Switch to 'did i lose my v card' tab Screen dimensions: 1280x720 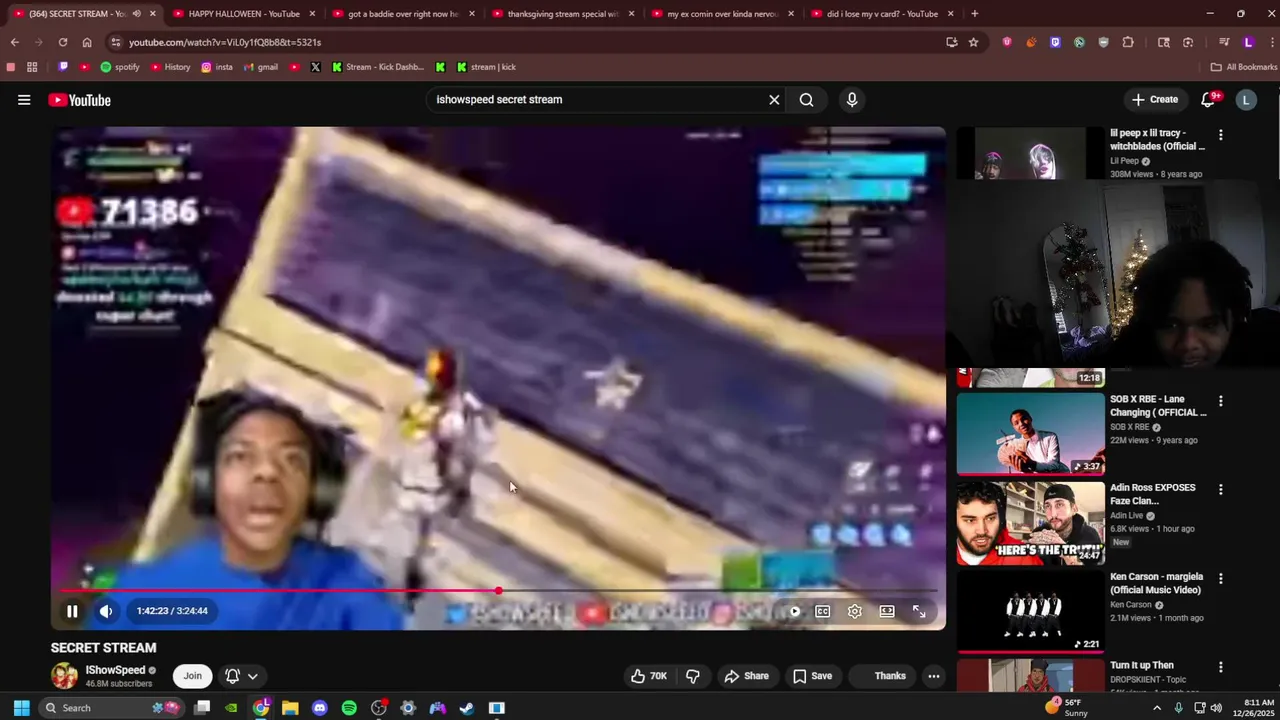881,14
